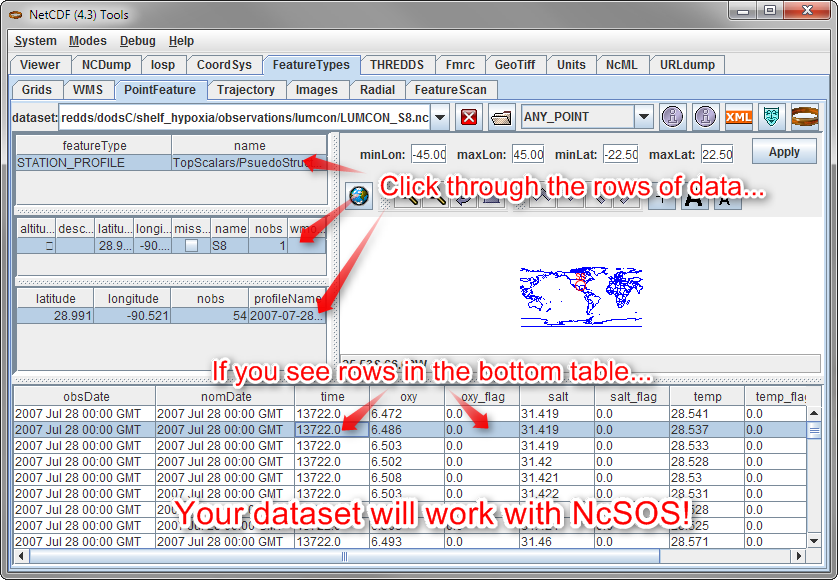Open the System menu

[x=35, y=41]
